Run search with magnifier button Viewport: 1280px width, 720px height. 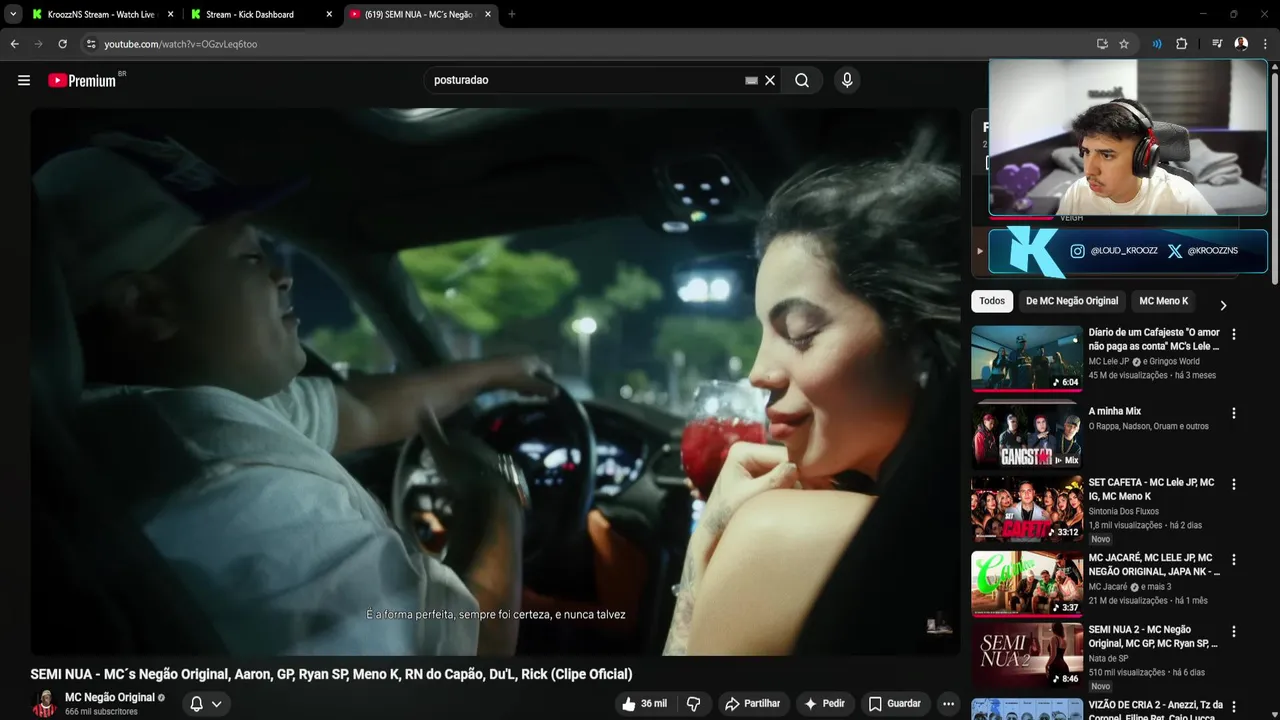802,80
